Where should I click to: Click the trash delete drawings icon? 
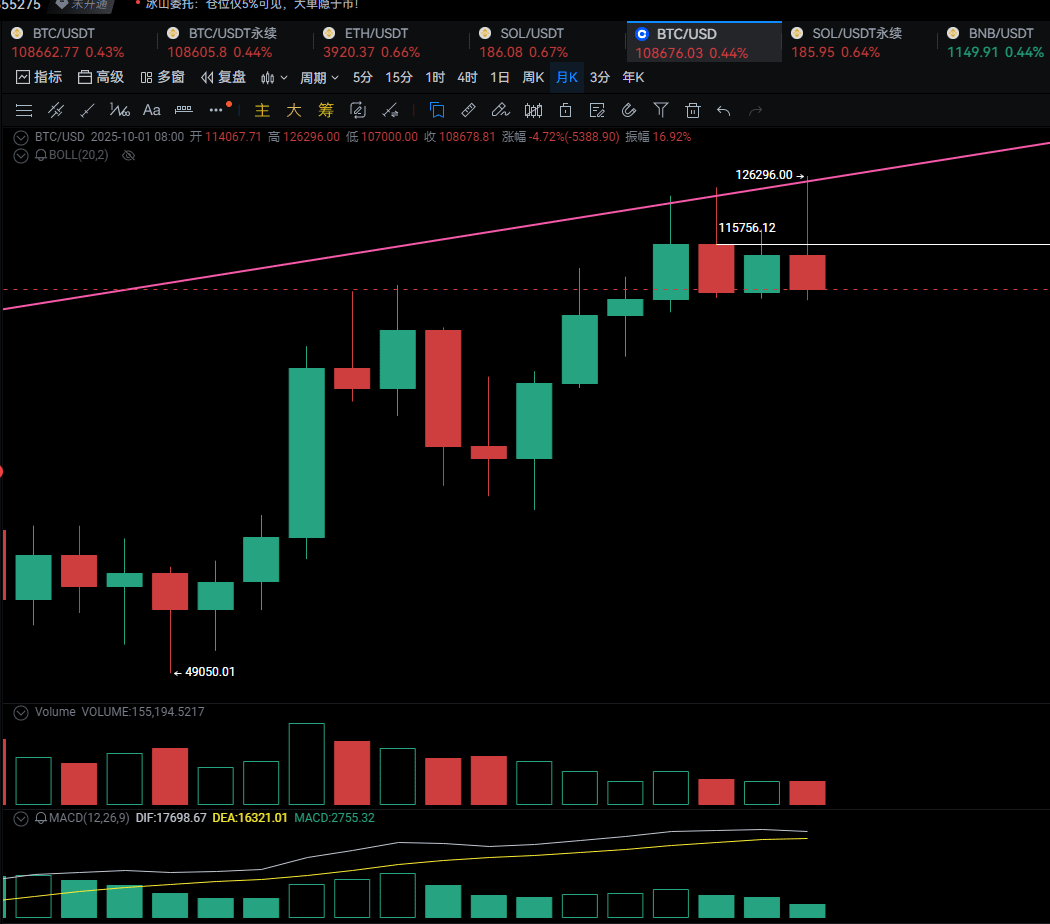tap(693, 110)
